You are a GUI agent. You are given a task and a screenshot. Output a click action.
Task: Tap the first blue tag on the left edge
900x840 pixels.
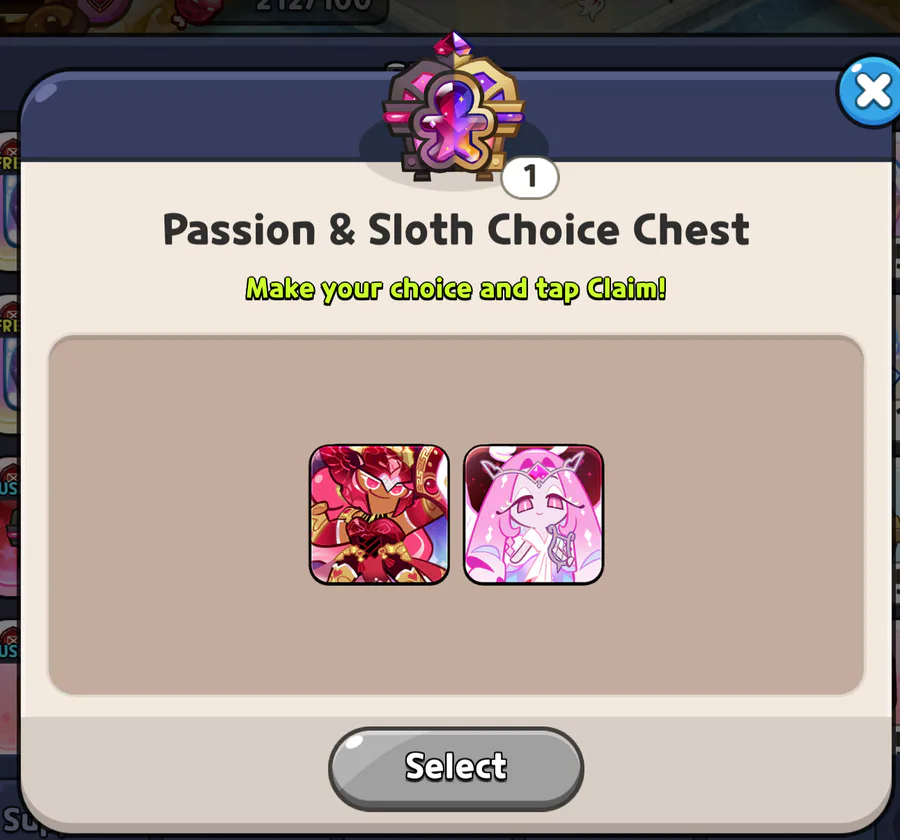[9, 487]
